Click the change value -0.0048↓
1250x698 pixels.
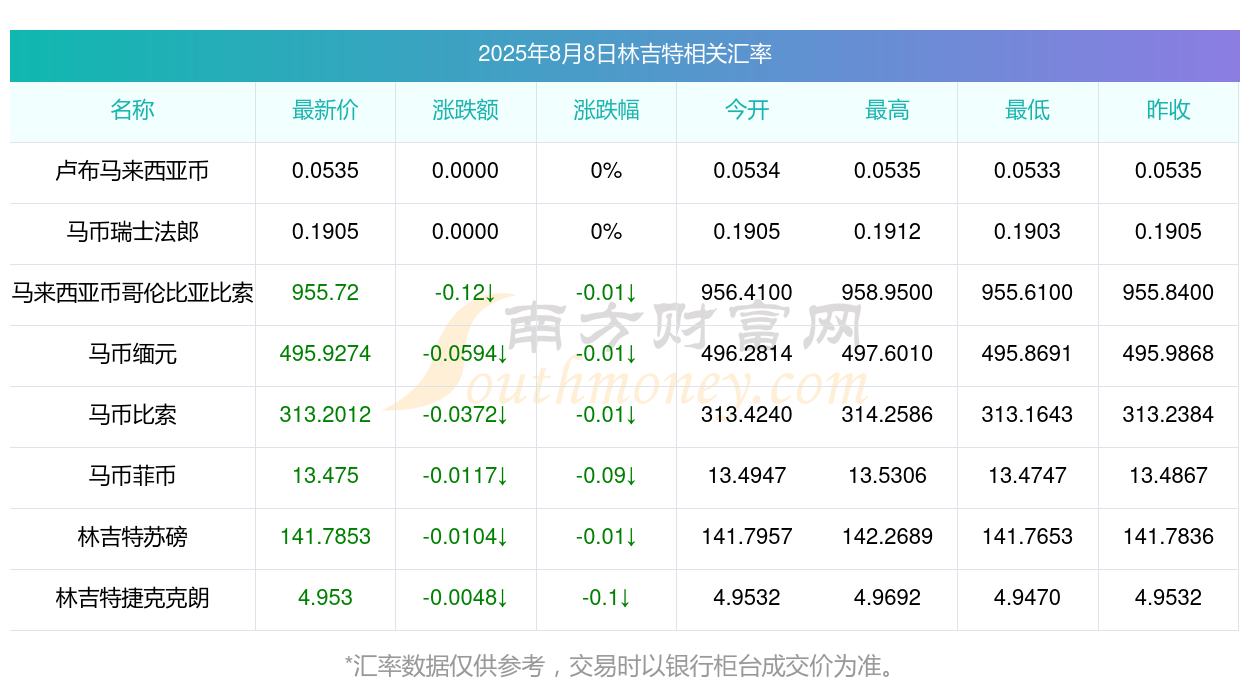point(465,598)
